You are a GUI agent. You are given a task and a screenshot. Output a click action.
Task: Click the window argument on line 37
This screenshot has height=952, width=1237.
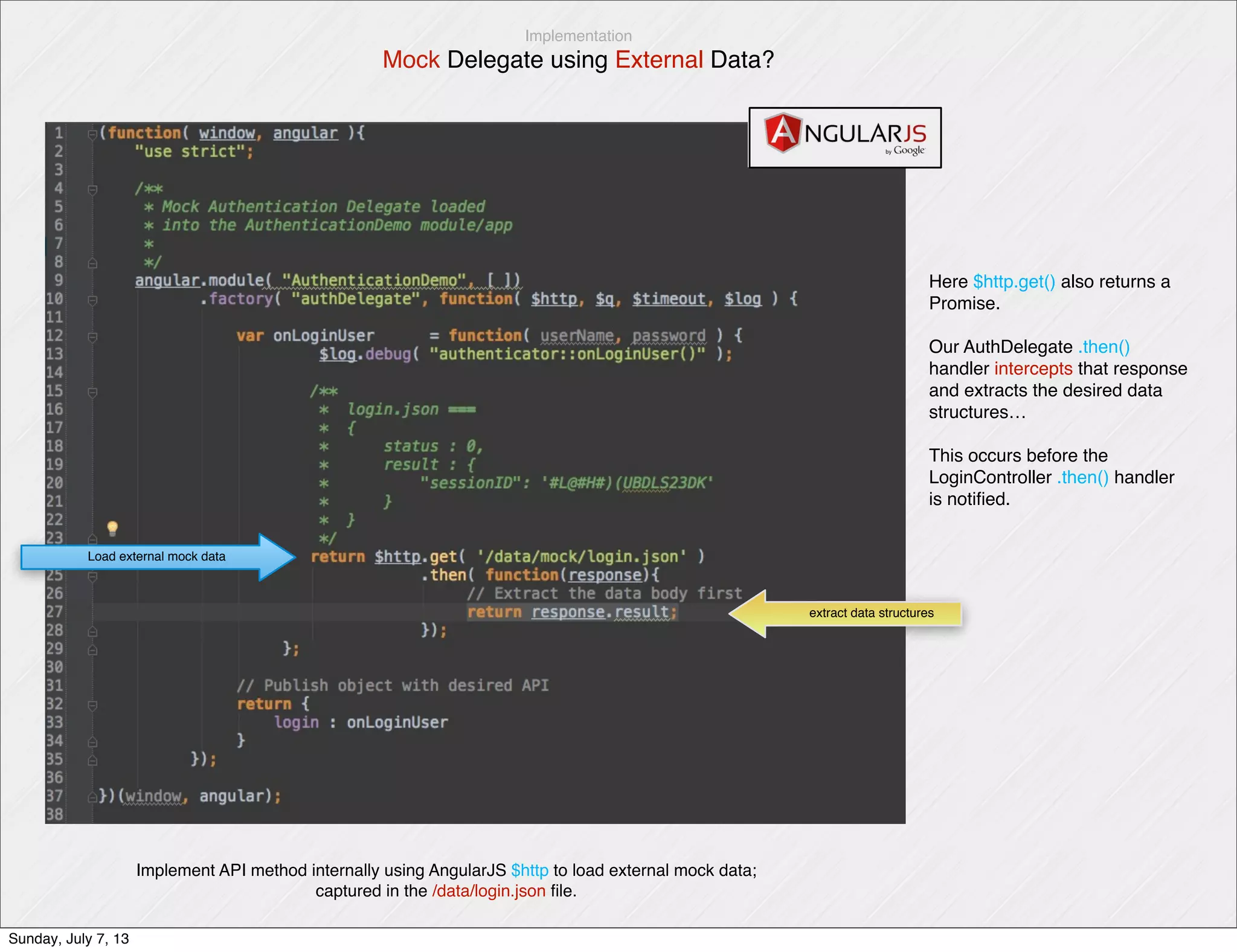[x=153, y=796]
